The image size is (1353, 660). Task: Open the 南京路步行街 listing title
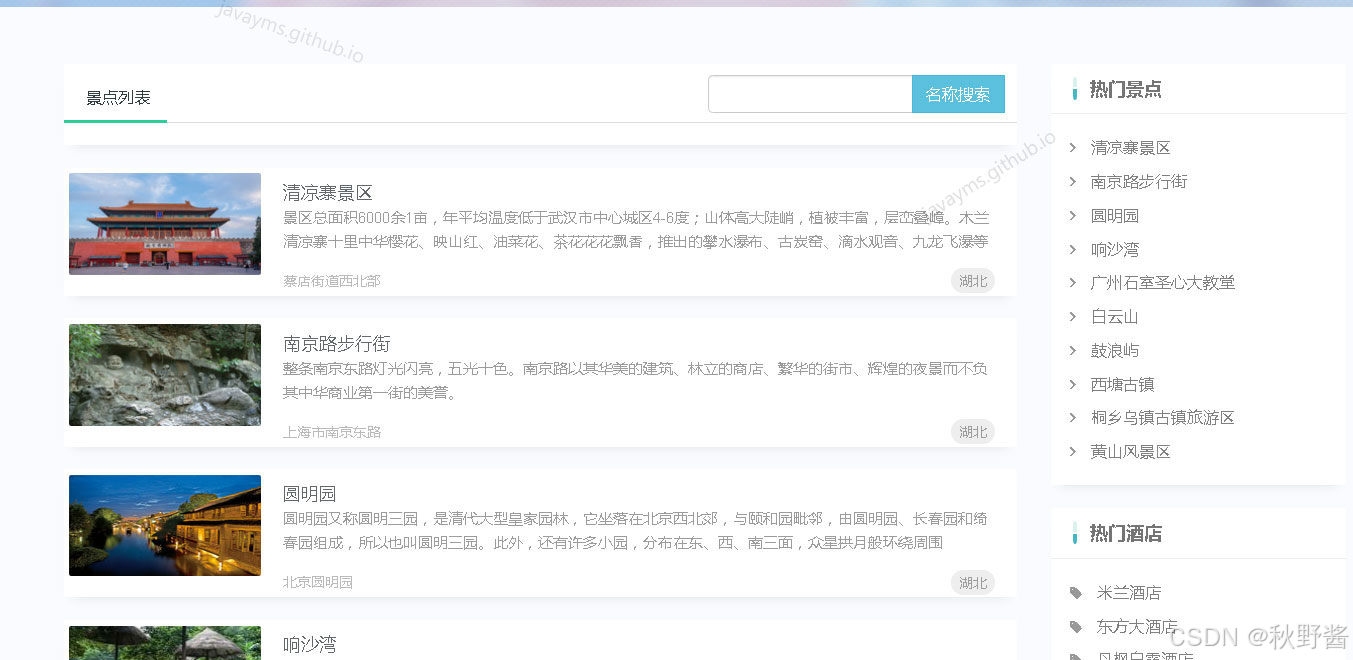coord(337,344)
